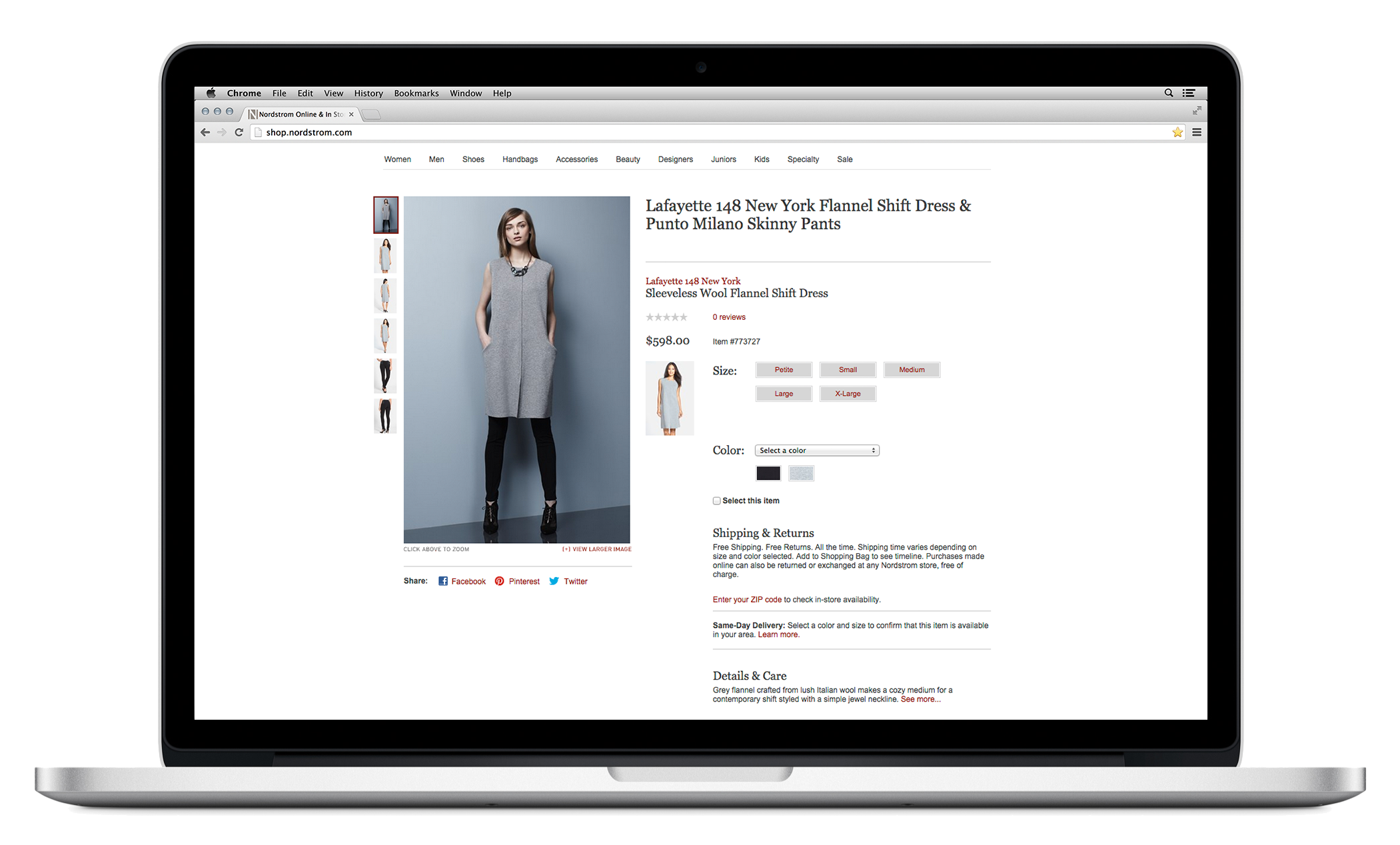
Task: Click the Twitter bird icon
Action: pos(554,581)
